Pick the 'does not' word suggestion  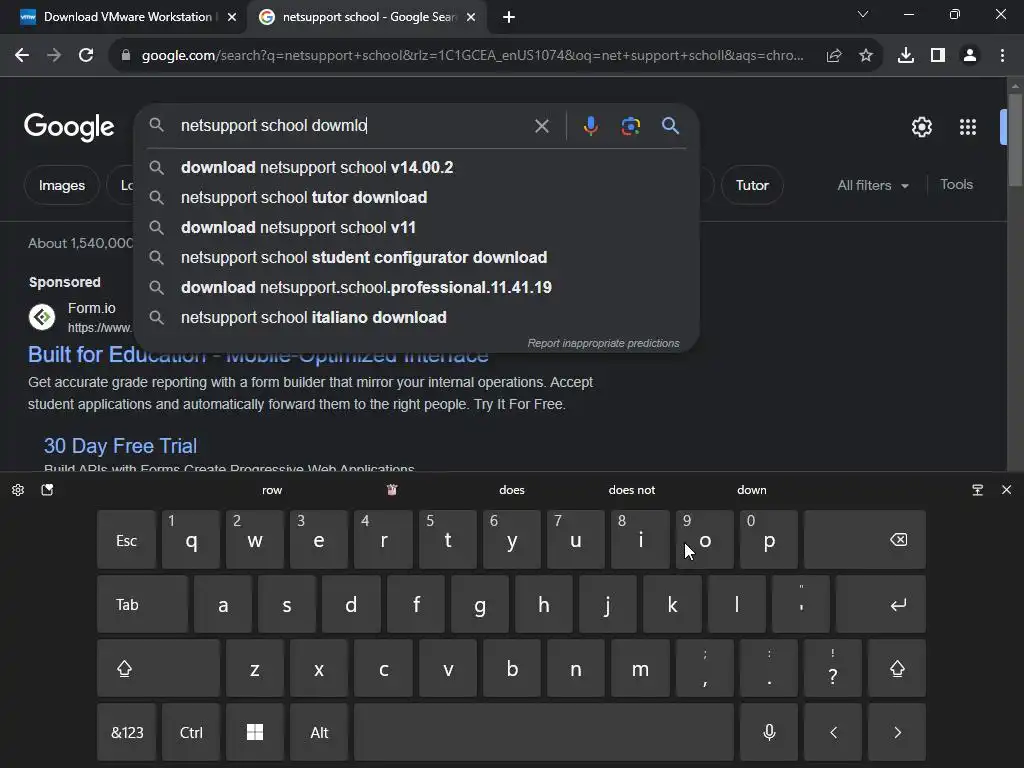pyautogui.click(x=632, y=490)
